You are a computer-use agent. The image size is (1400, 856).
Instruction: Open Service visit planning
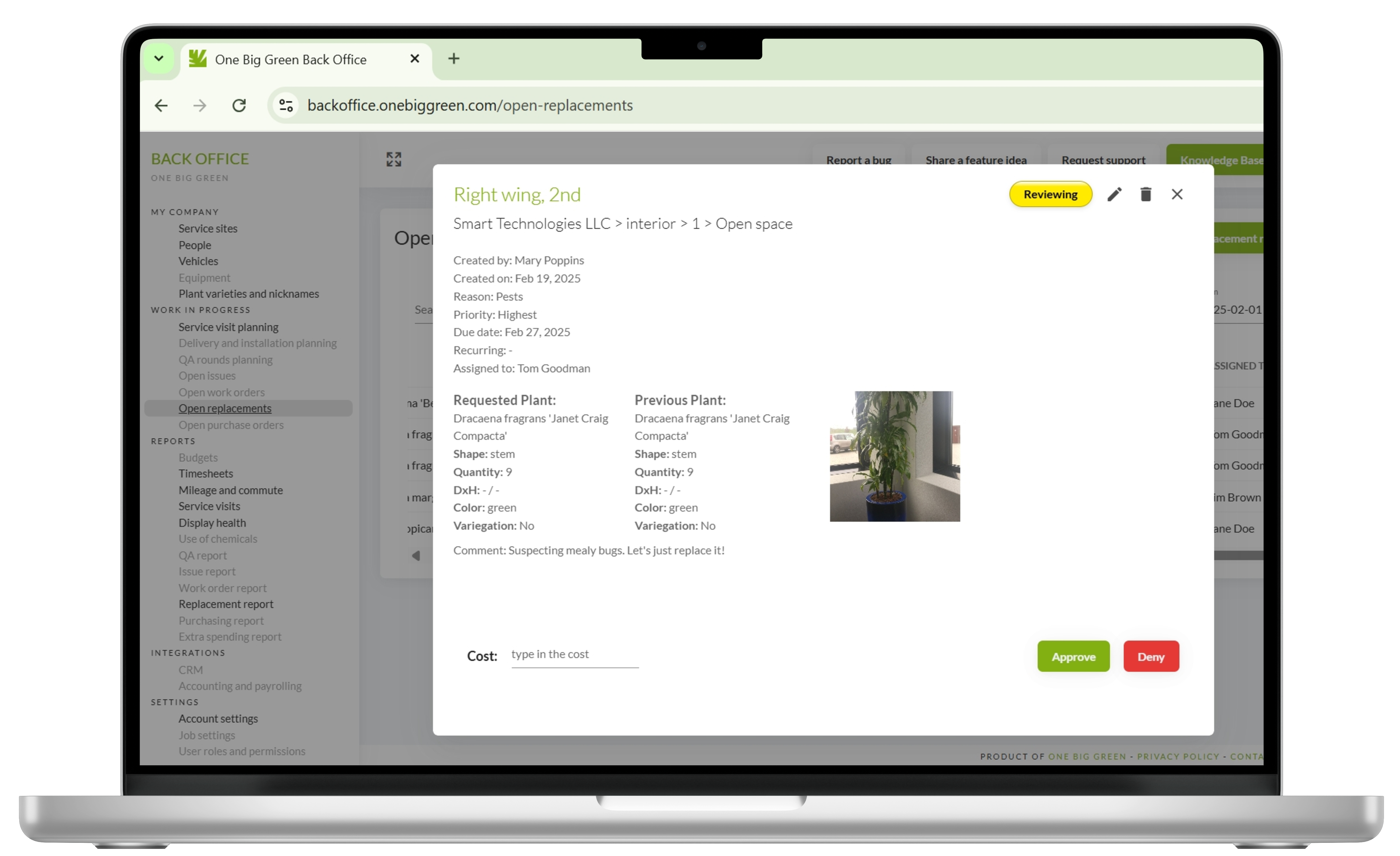pos(228,327)
